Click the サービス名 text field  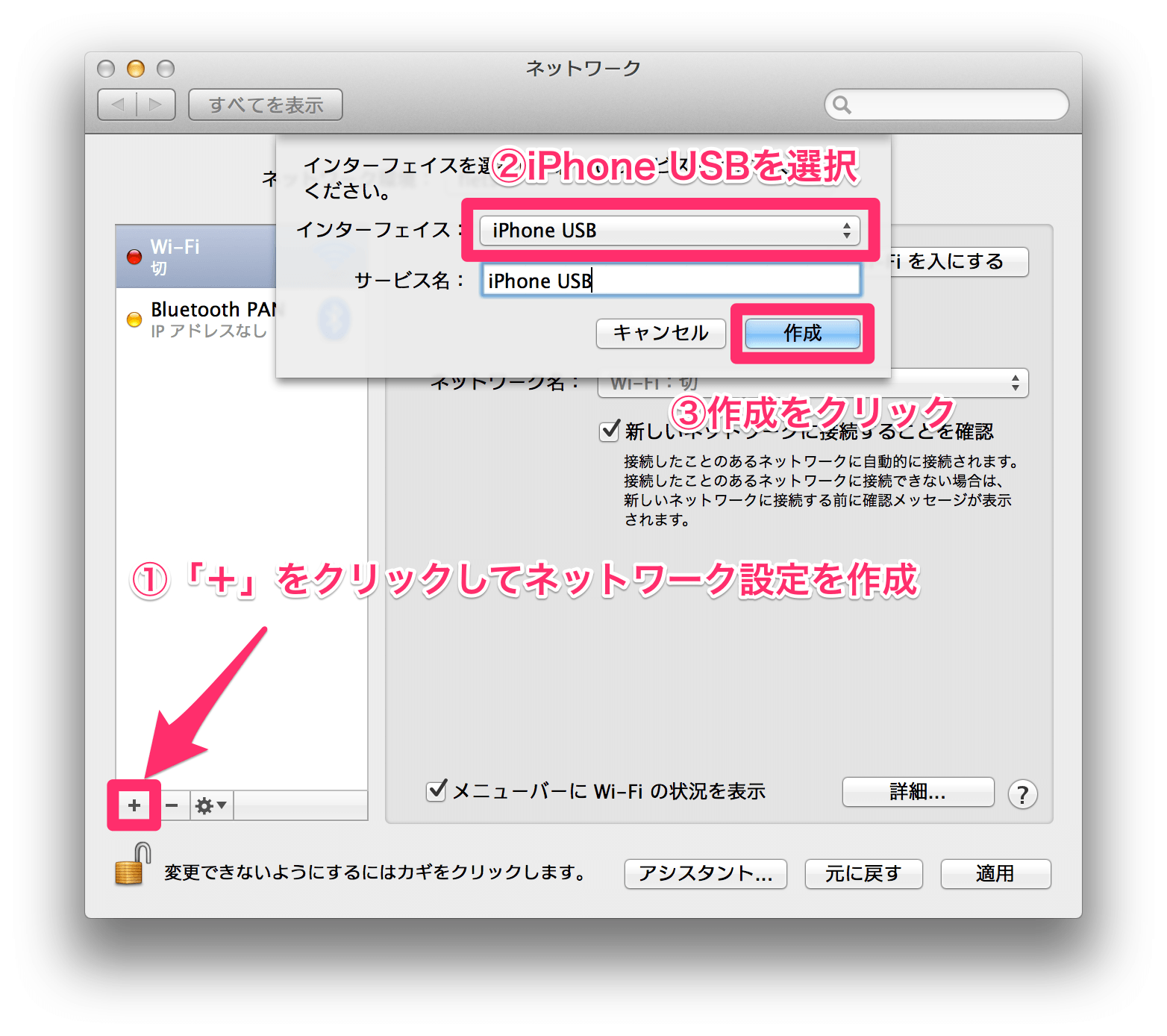coord(671,281)
